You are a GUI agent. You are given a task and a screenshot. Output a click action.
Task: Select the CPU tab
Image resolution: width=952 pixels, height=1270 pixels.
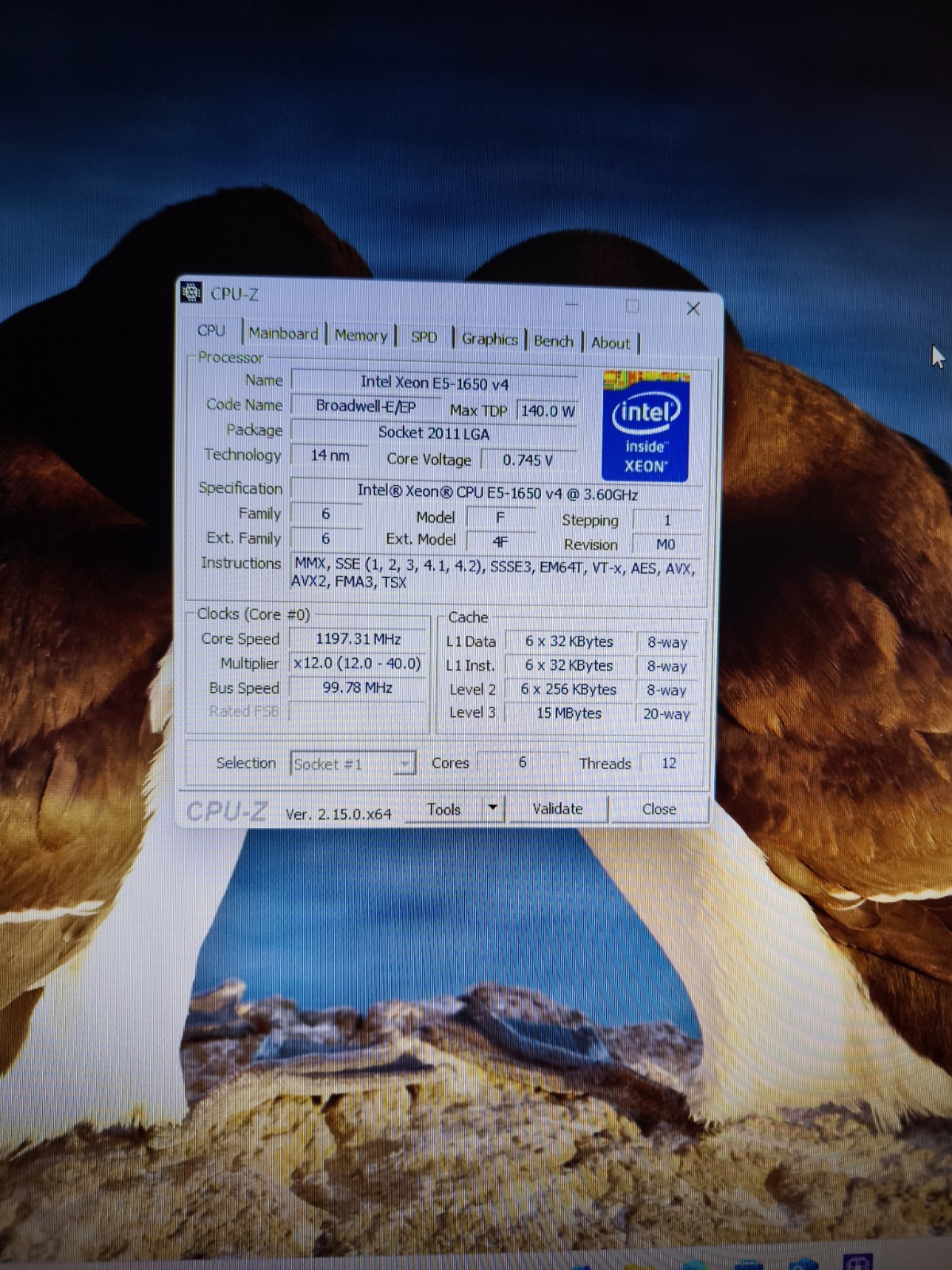tap(211, 331)
